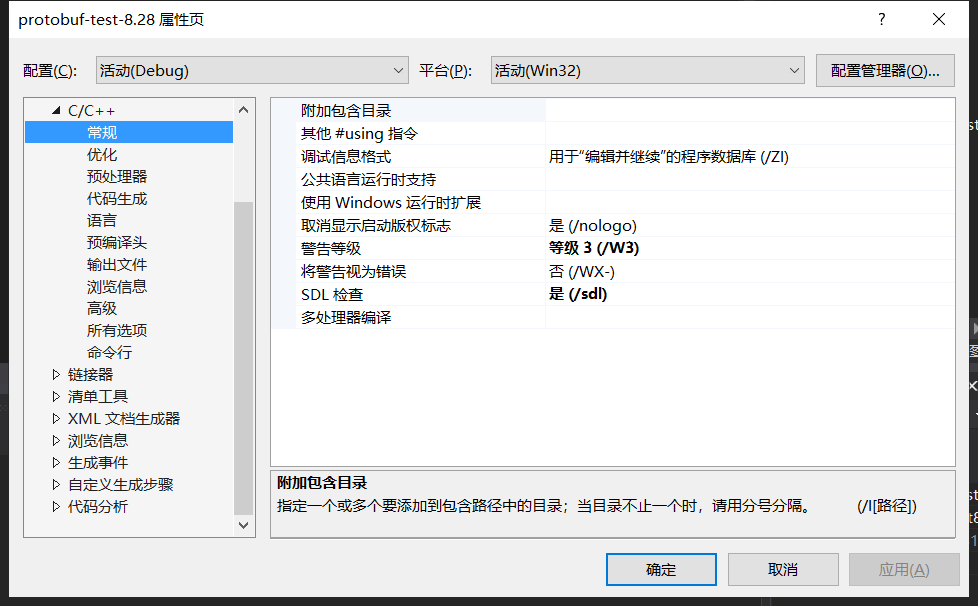Viewport: 978px width, 606px height.
Task: Expand the XML 文档生成器 node
Action: (x=56, y=418)
